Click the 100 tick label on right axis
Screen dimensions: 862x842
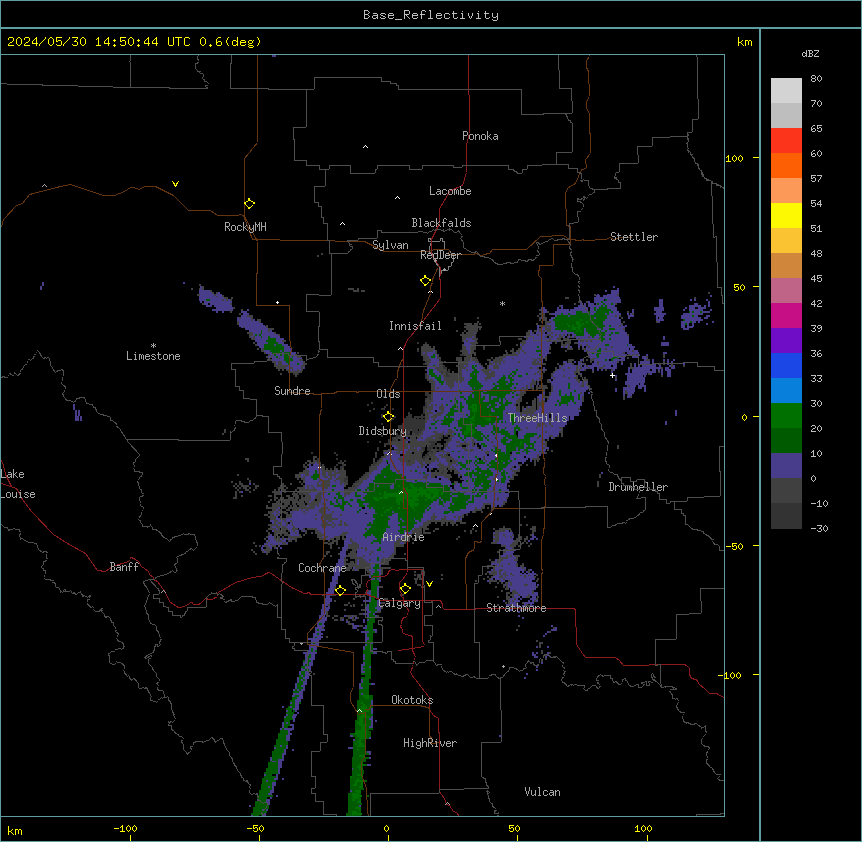click(x=734, y=158)
